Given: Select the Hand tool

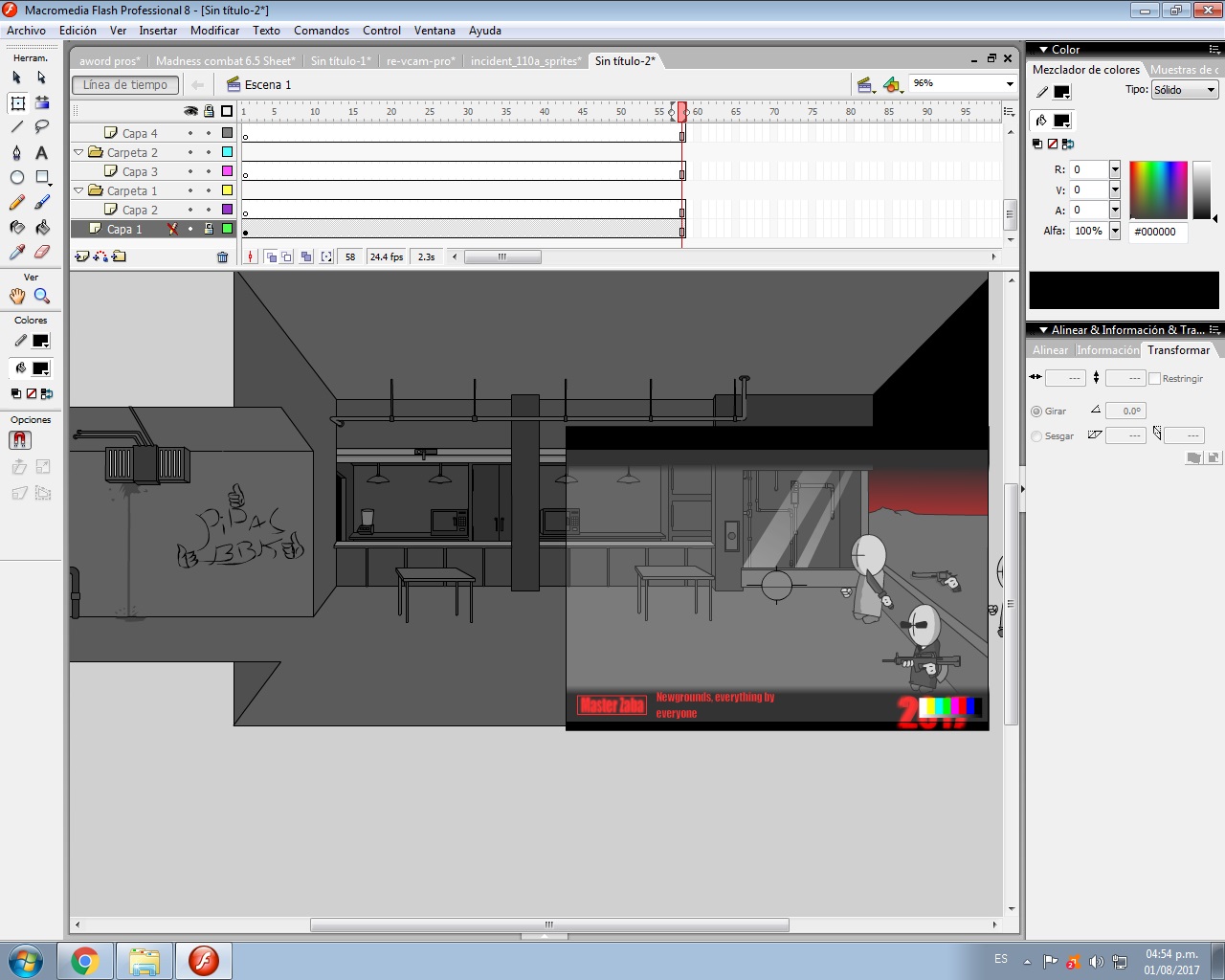Looking at the screenshot, I should 17,296.
